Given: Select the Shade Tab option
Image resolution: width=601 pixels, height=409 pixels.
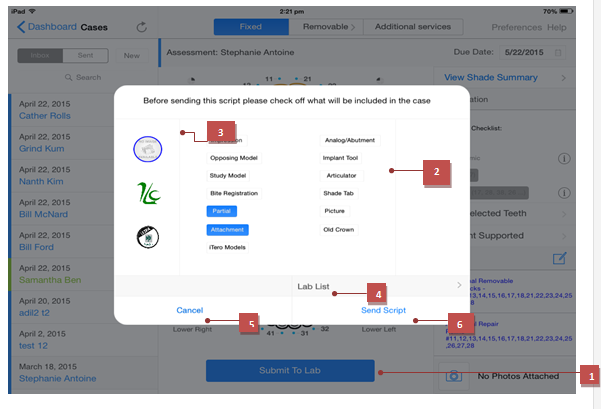Looking at the screenshot, I should (338, 193).
